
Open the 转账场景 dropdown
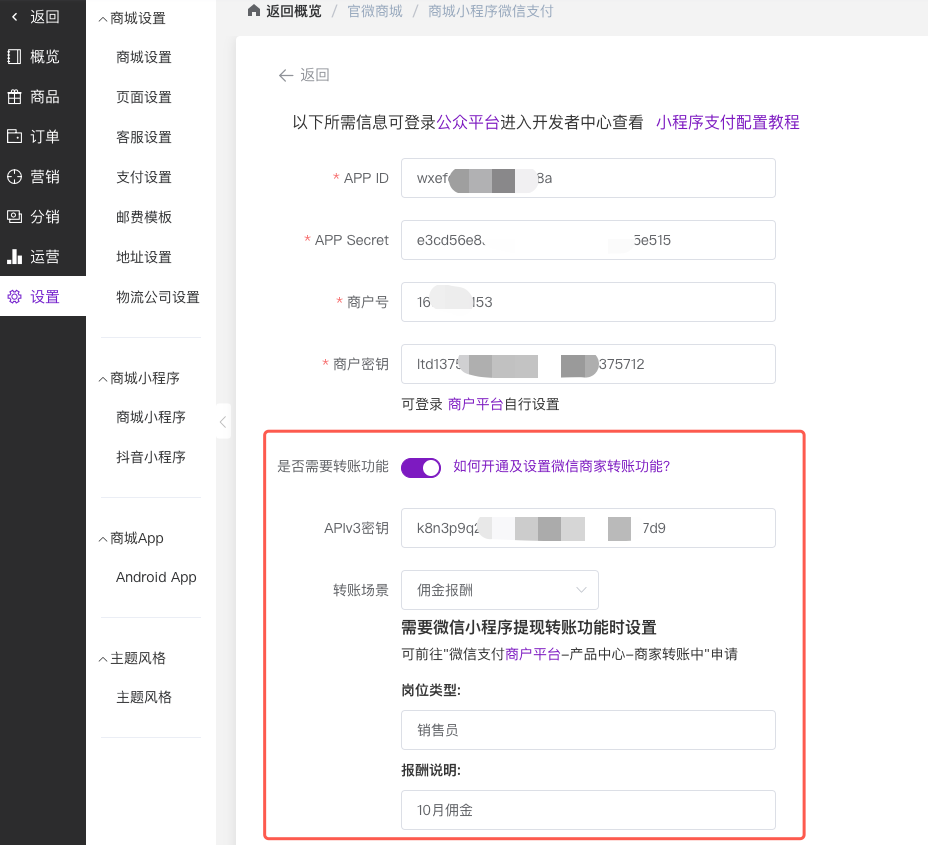click(x=499, y=590)
